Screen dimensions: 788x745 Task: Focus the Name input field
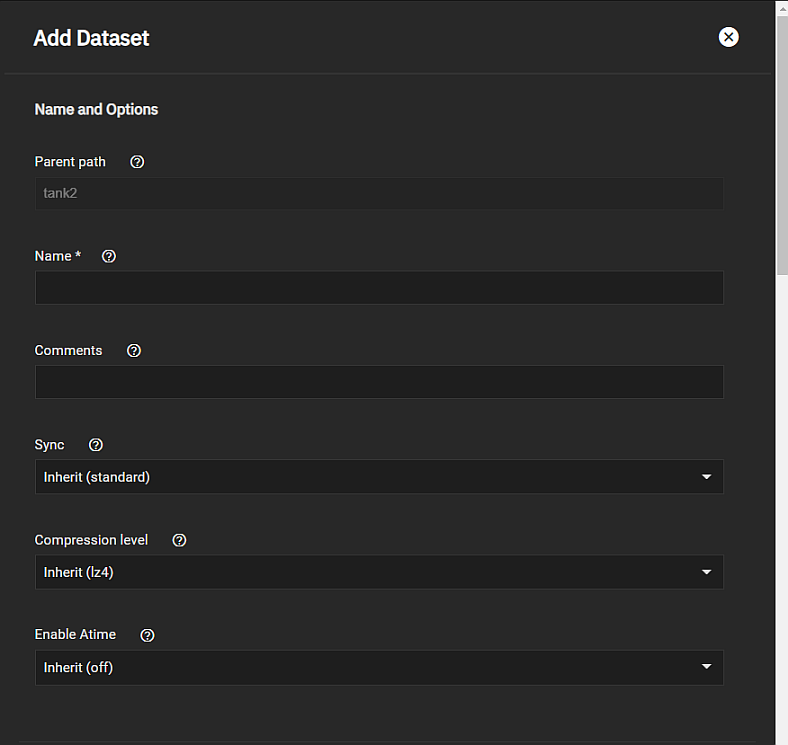coord(378,288)
